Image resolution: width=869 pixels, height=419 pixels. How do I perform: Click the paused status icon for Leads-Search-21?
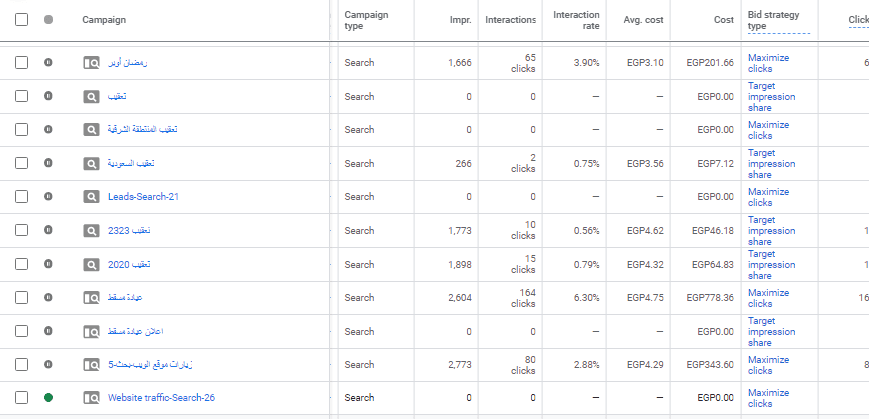pyautogui.click(x=48, y=196)
